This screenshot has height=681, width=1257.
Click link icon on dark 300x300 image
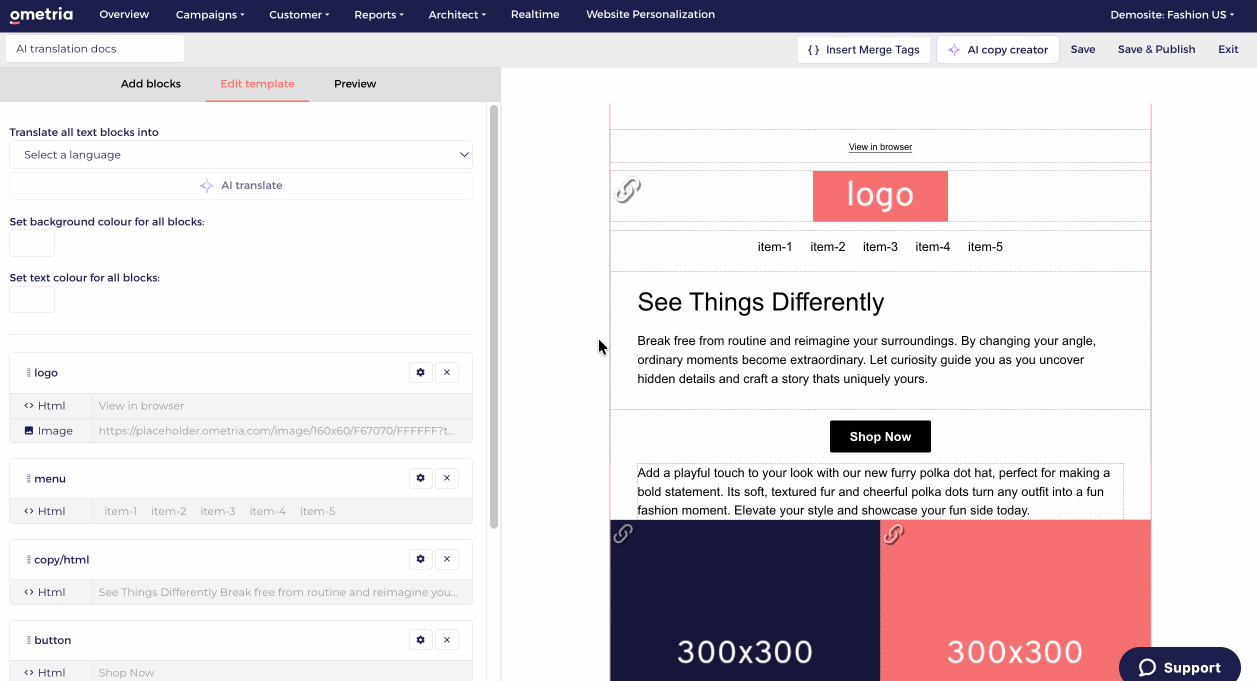(623, 534)
